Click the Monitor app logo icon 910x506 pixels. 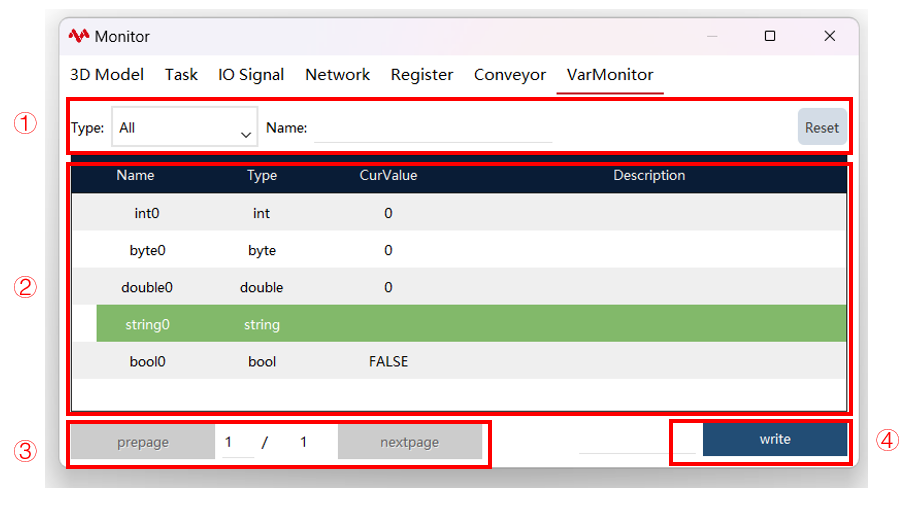pos(78,36)
